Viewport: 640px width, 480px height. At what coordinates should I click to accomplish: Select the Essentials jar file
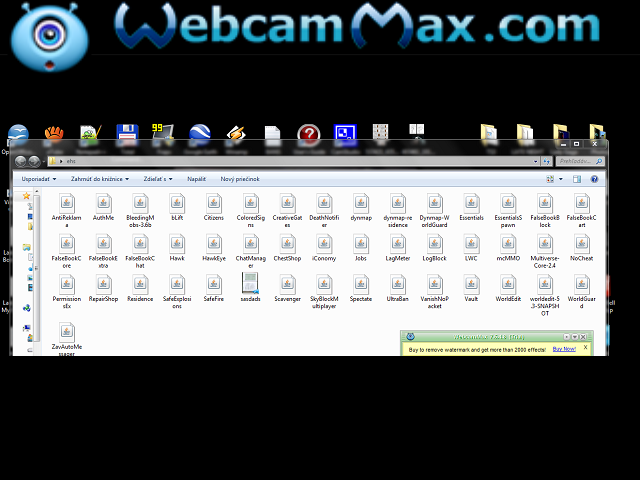(471, 207)
